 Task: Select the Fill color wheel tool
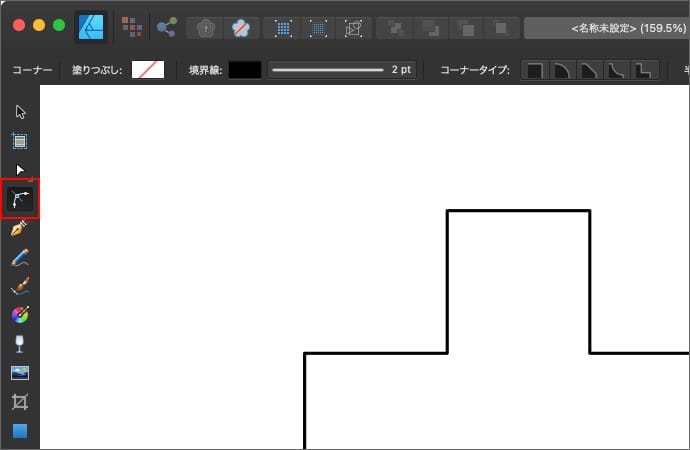tap(20, 315)
